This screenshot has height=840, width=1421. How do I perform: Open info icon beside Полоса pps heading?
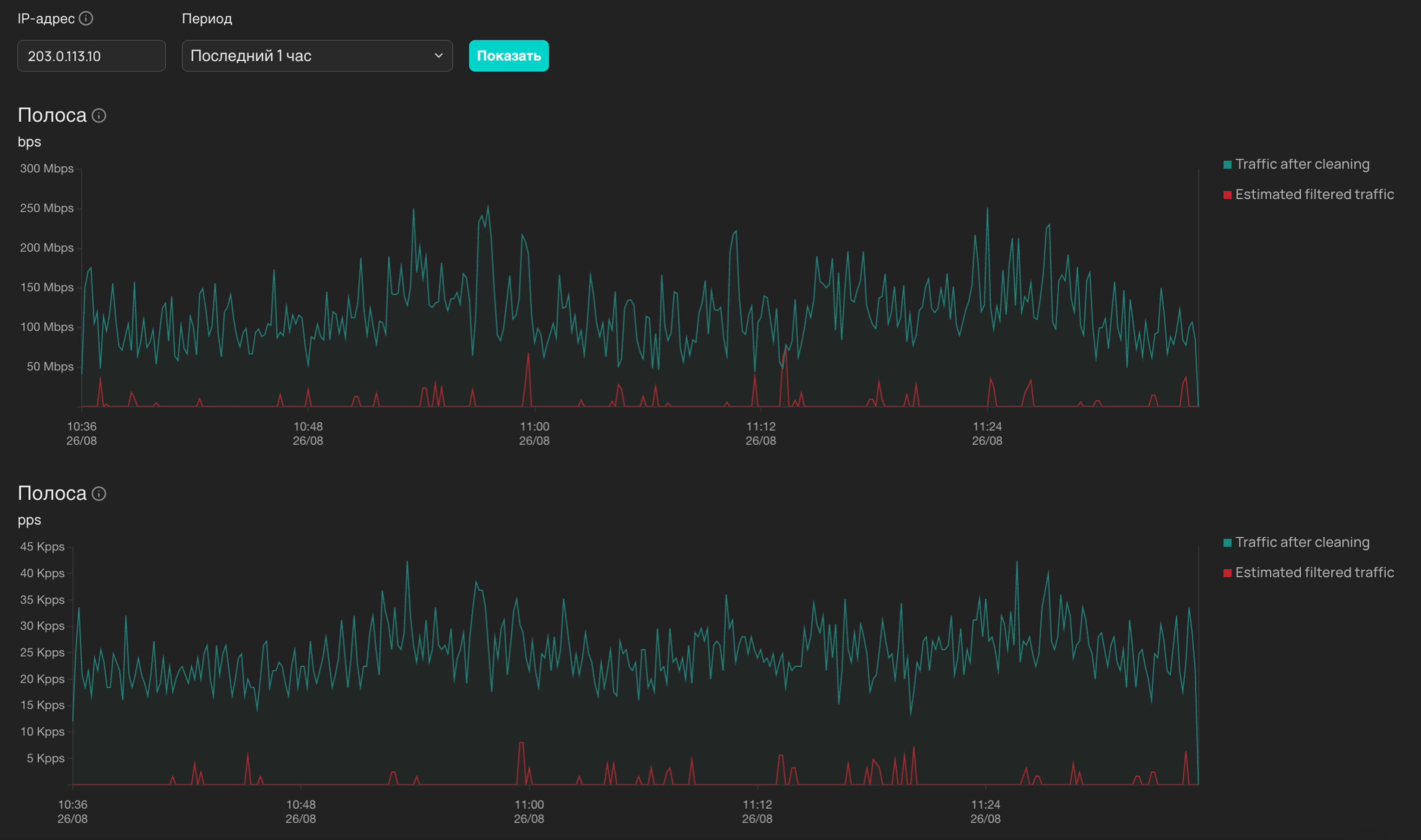(99, 494)
